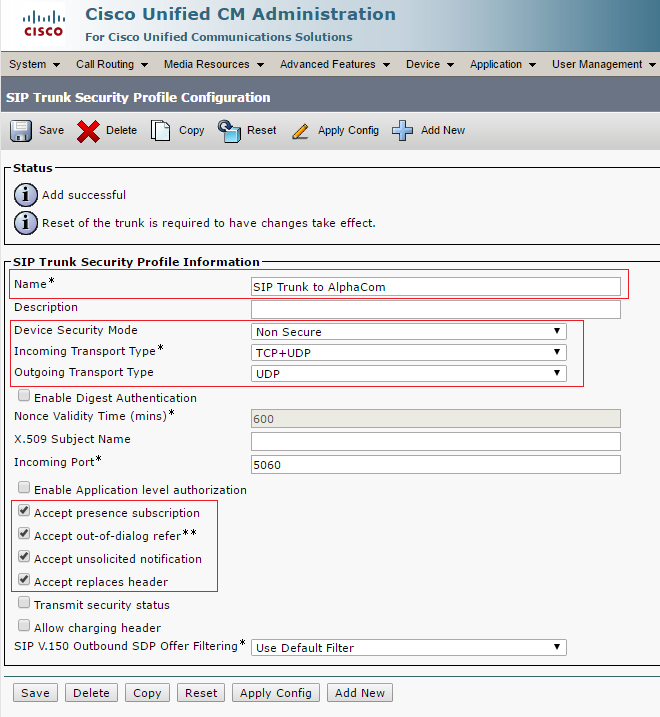Screen dimensions: 660x717
Task: Click the Delete text in top toolbar
Action: (x=121, y=130)
